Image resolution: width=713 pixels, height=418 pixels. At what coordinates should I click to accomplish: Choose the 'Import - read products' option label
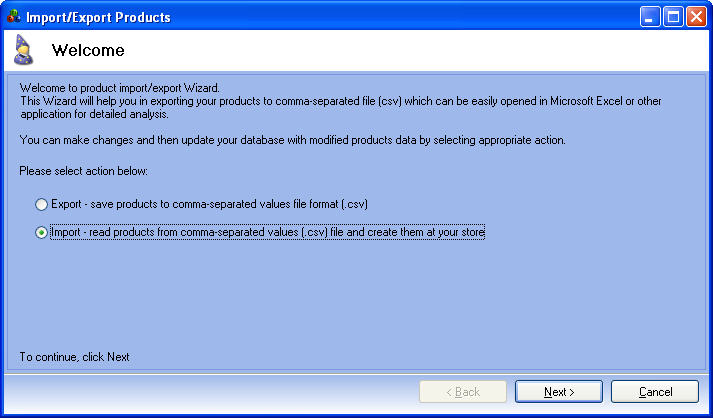268,232
